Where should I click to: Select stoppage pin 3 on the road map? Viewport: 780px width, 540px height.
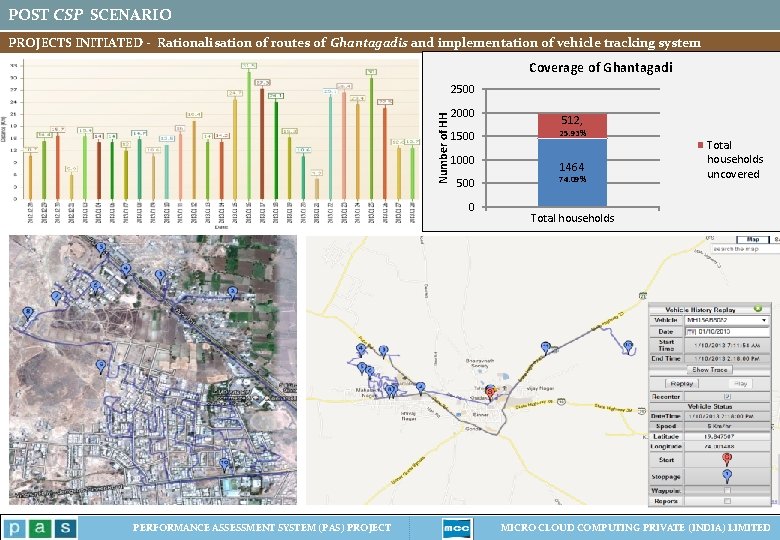383,351
